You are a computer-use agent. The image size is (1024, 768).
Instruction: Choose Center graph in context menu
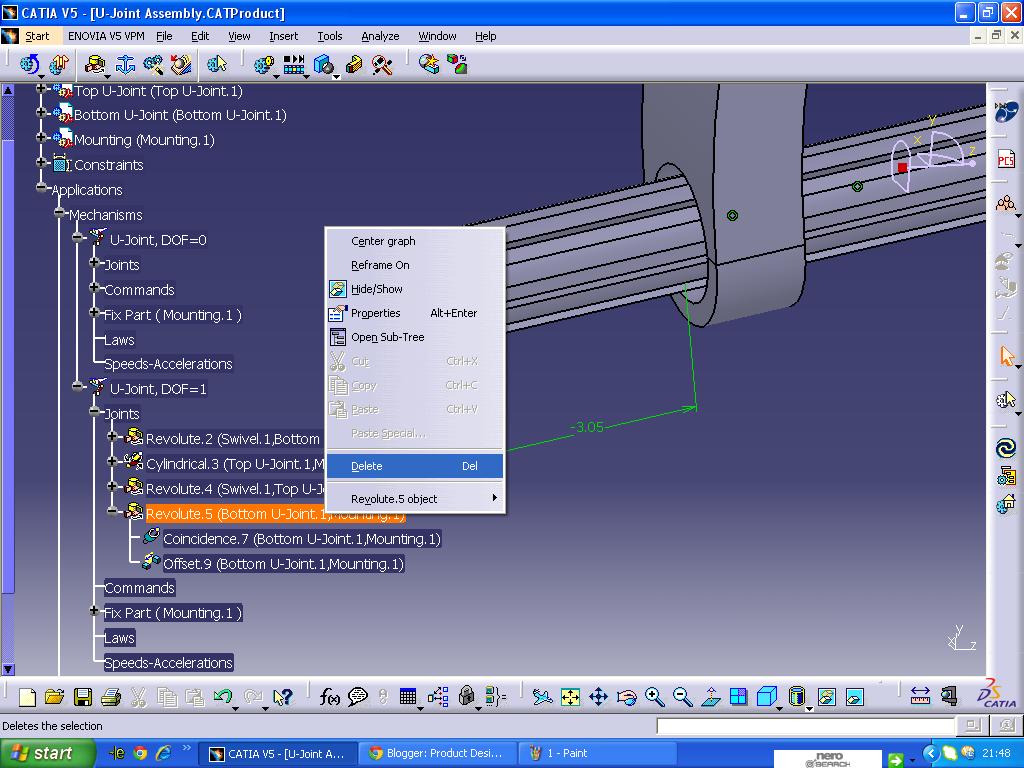click(x=415, y=241)
